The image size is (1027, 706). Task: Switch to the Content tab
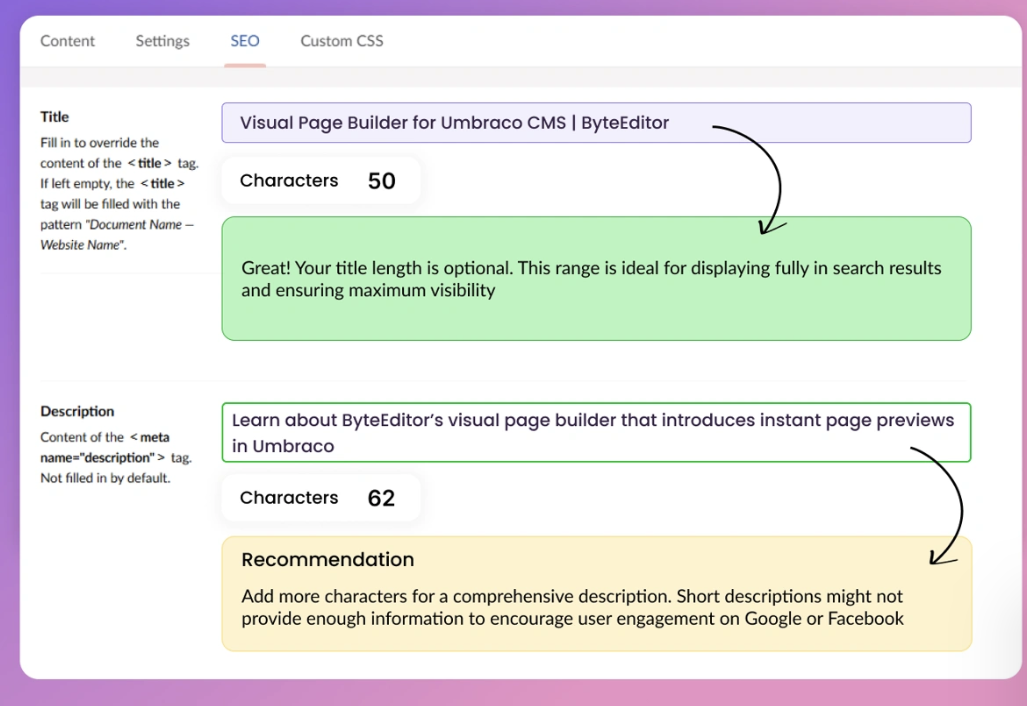(x=67, y=41)
